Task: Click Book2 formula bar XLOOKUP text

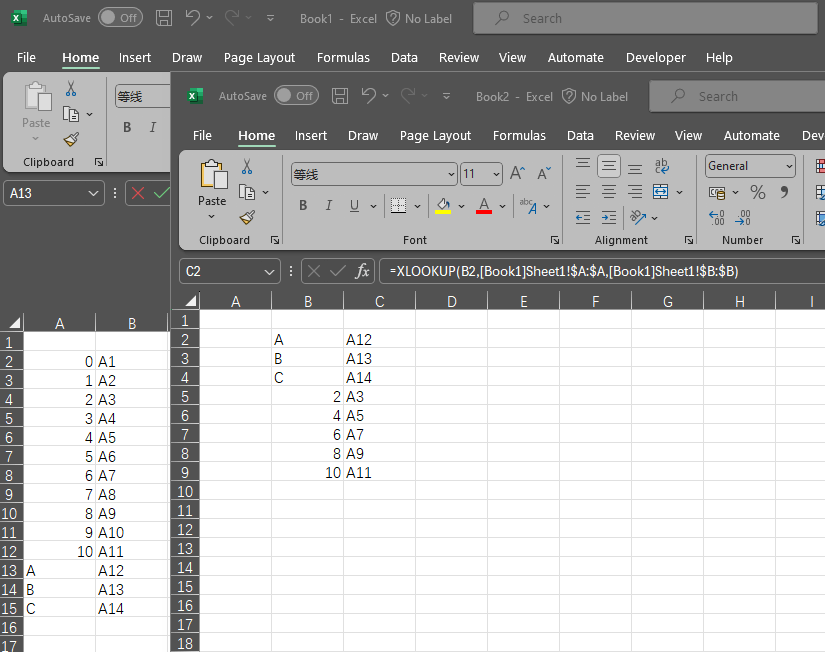Action: coord(564,272)
